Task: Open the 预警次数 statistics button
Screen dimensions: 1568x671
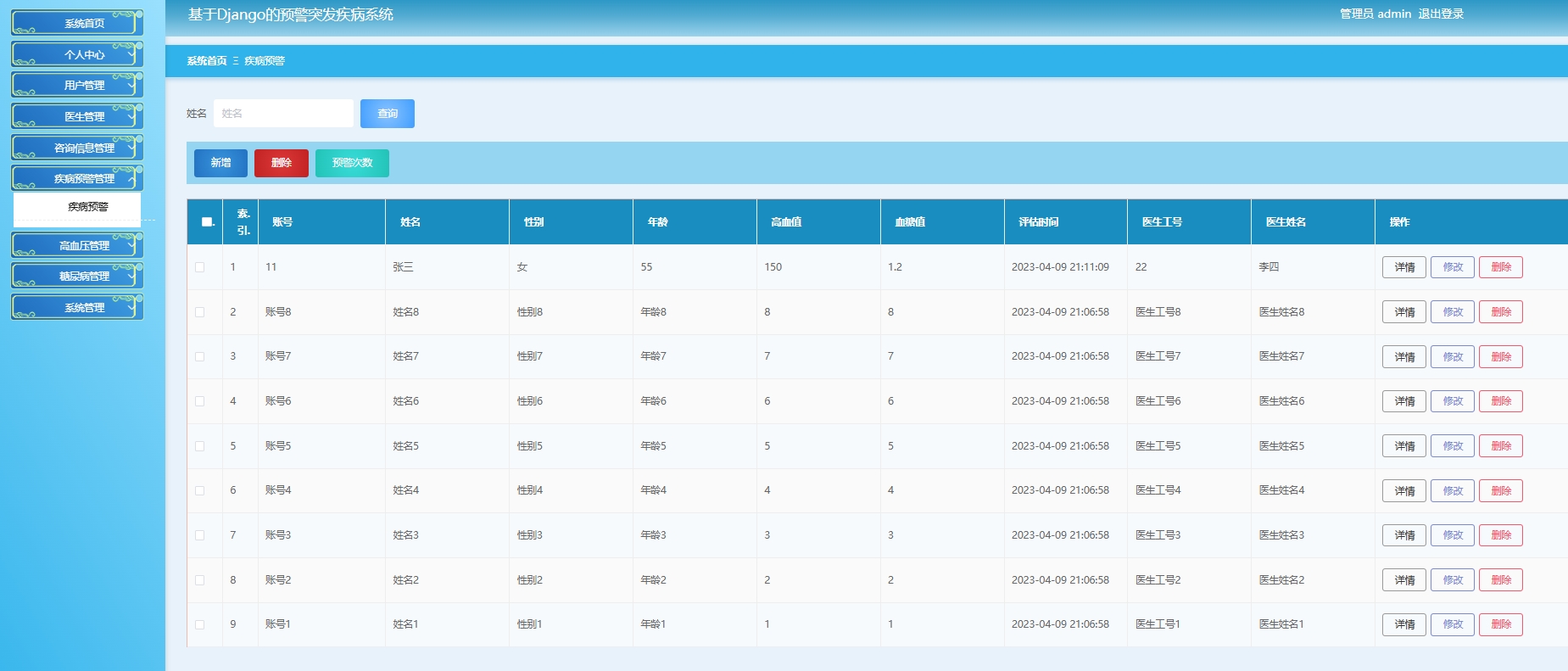Action: click(x=352, y=163)
